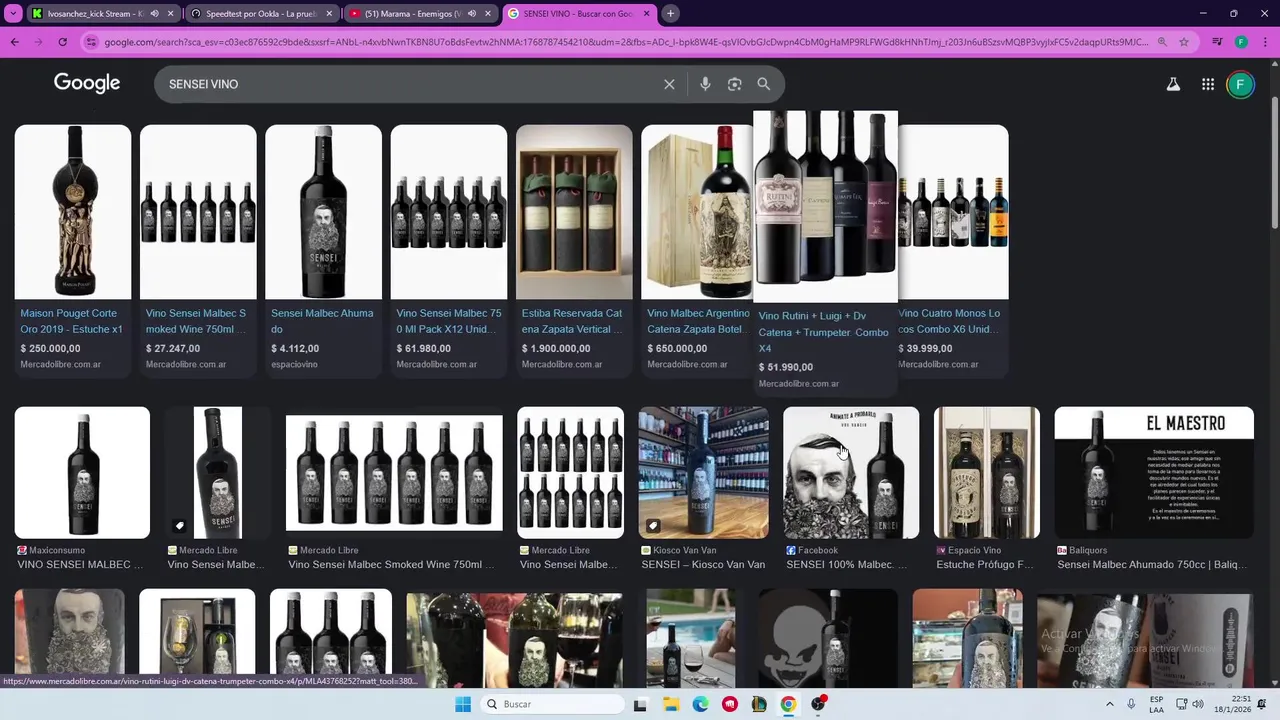Open the Windows Start menu
The height and width of the screenshot is (720, 1280).
click(x=463, y=704)
